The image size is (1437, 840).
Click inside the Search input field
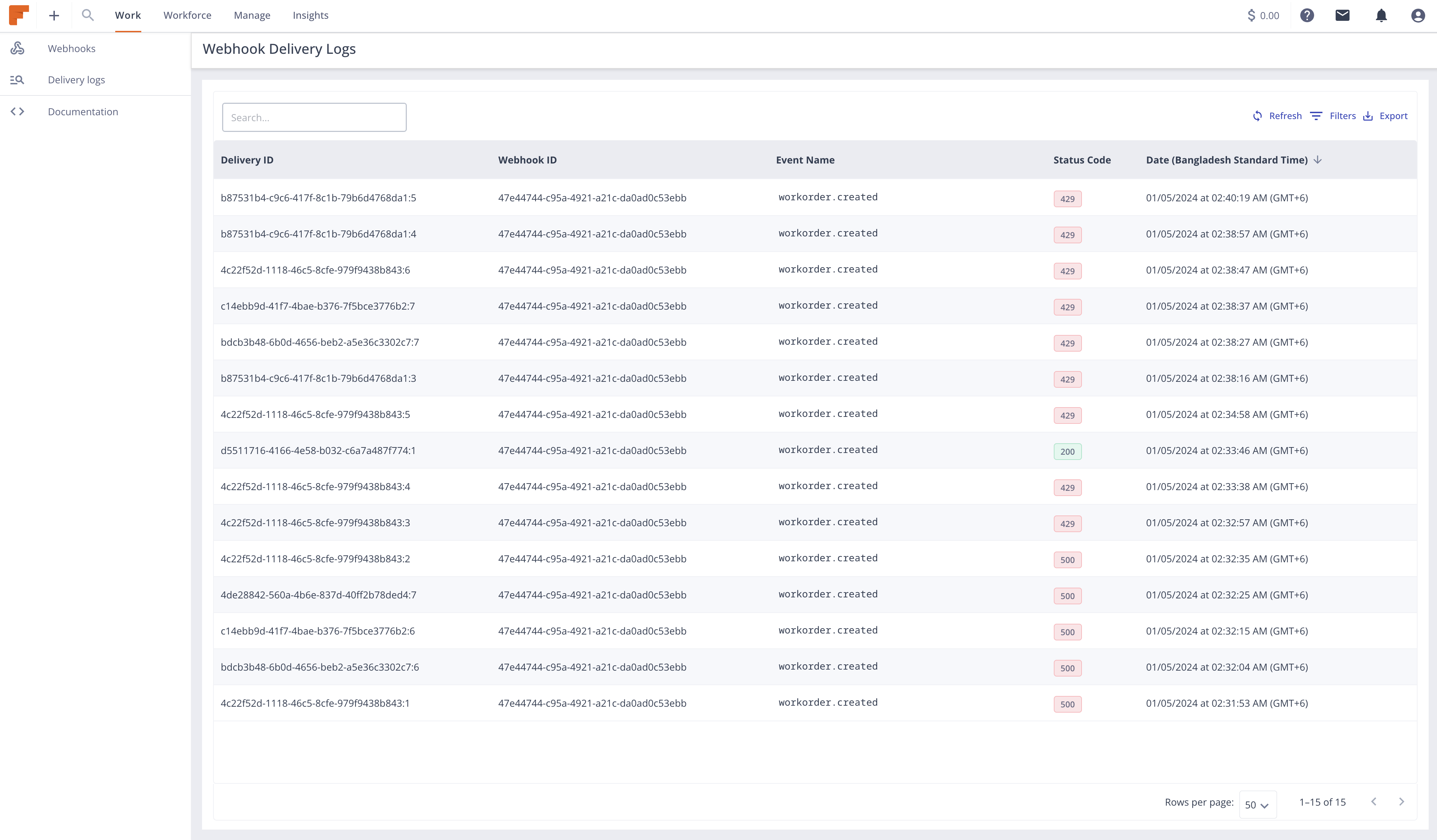point(314,117)
